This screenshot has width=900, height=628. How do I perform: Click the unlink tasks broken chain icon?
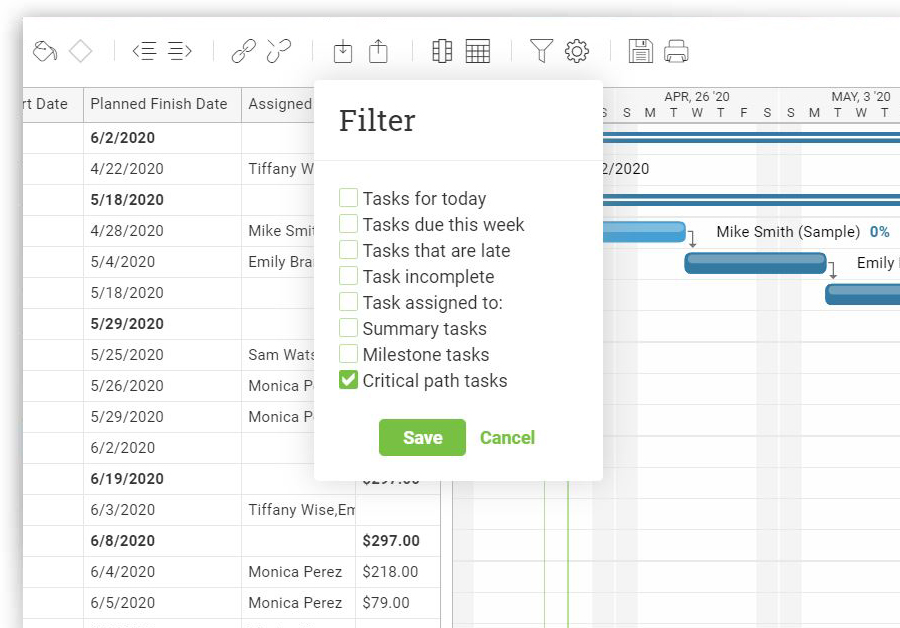pyautogui.click(x=279, y=51)
